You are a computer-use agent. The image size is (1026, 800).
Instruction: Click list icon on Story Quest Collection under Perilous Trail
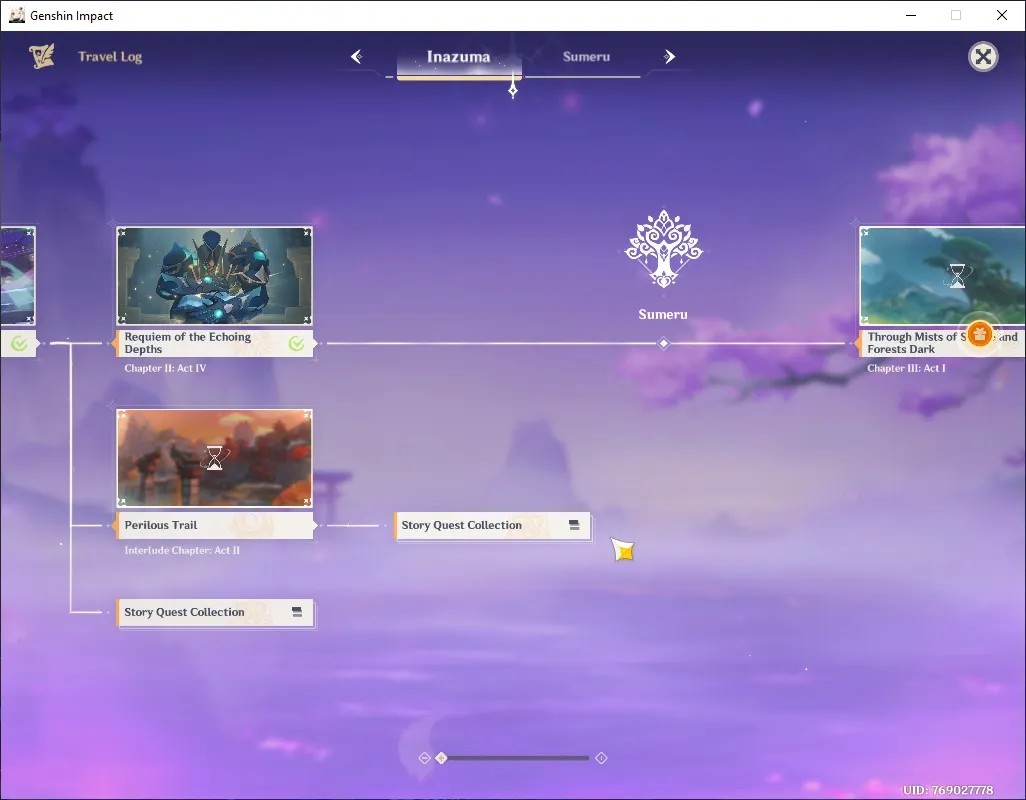[296, 612]
